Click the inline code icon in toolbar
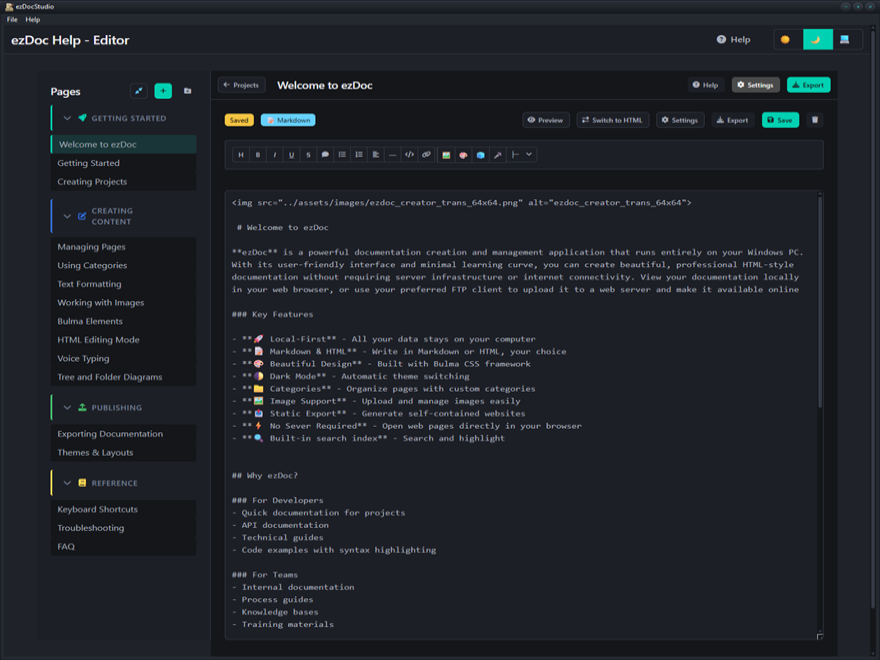 click(x=409, y=155)
